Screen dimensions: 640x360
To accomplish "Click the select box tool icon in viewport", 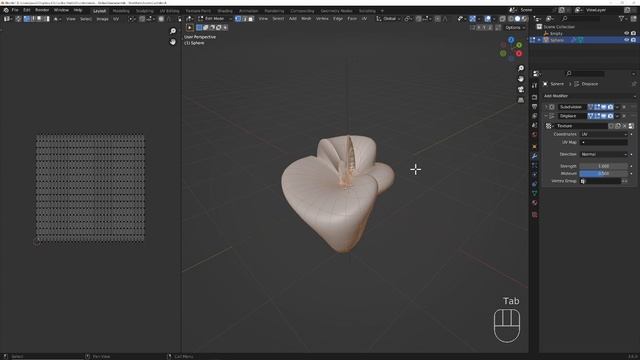I will tap(190, 28).
